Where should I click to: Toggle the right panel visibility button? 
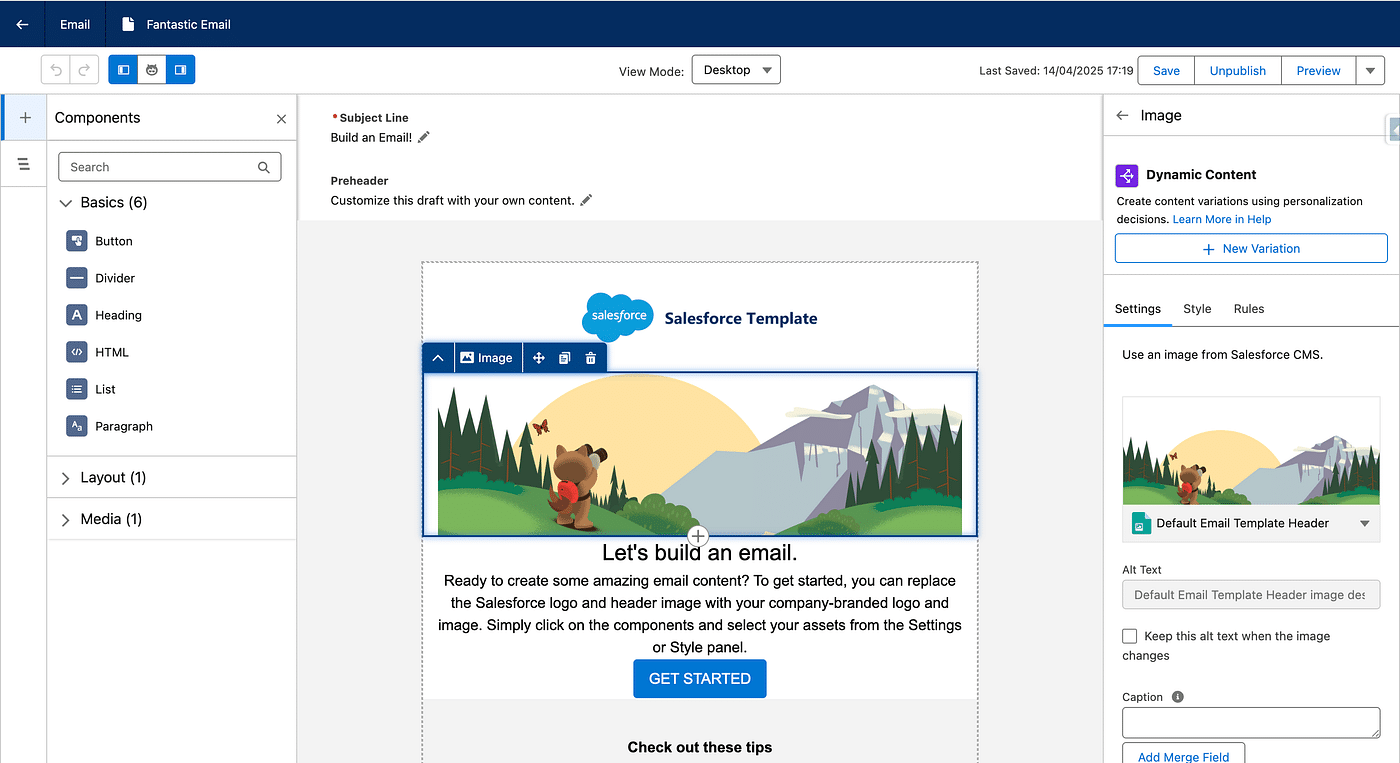(x=181, y=70)
